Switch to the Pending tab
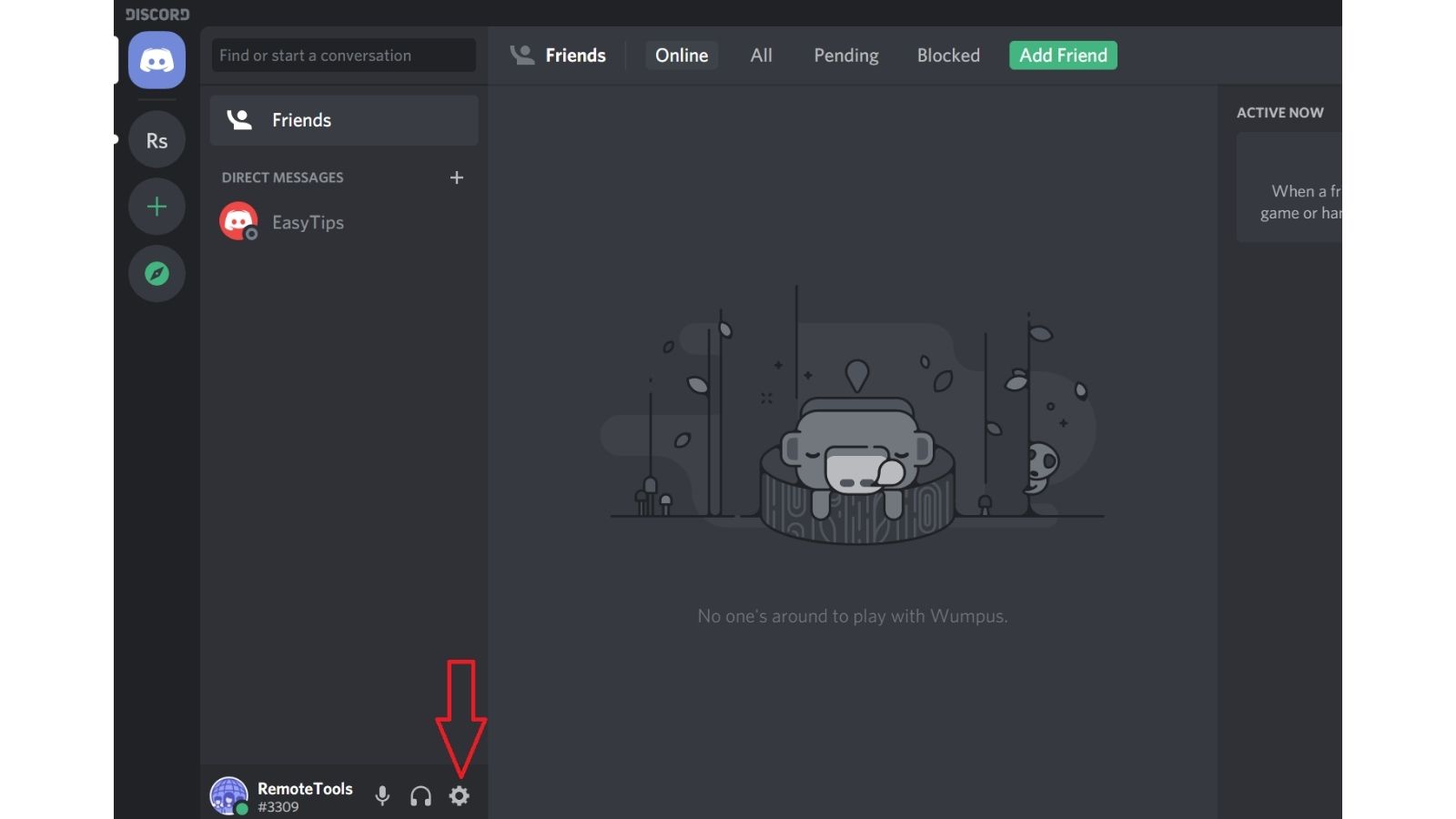 click(846, 56)
